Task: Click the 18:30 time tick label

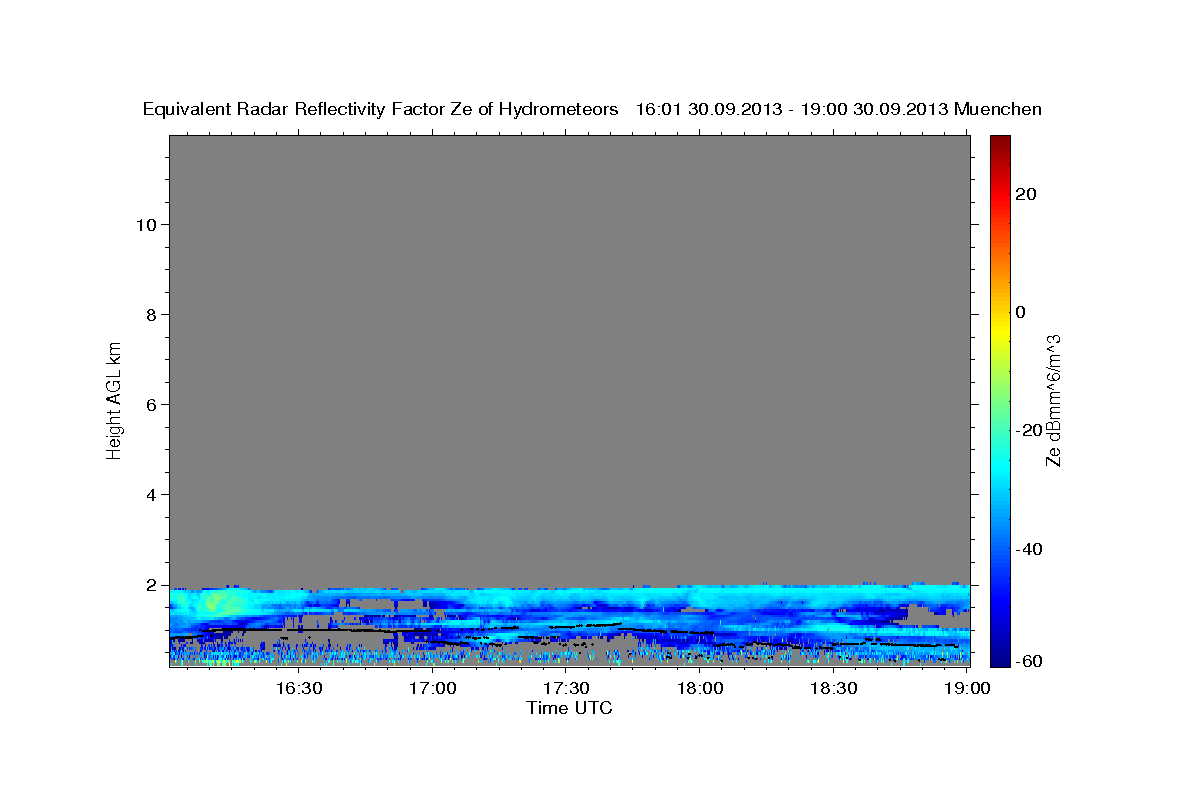Action: click(x=834, y=689)
